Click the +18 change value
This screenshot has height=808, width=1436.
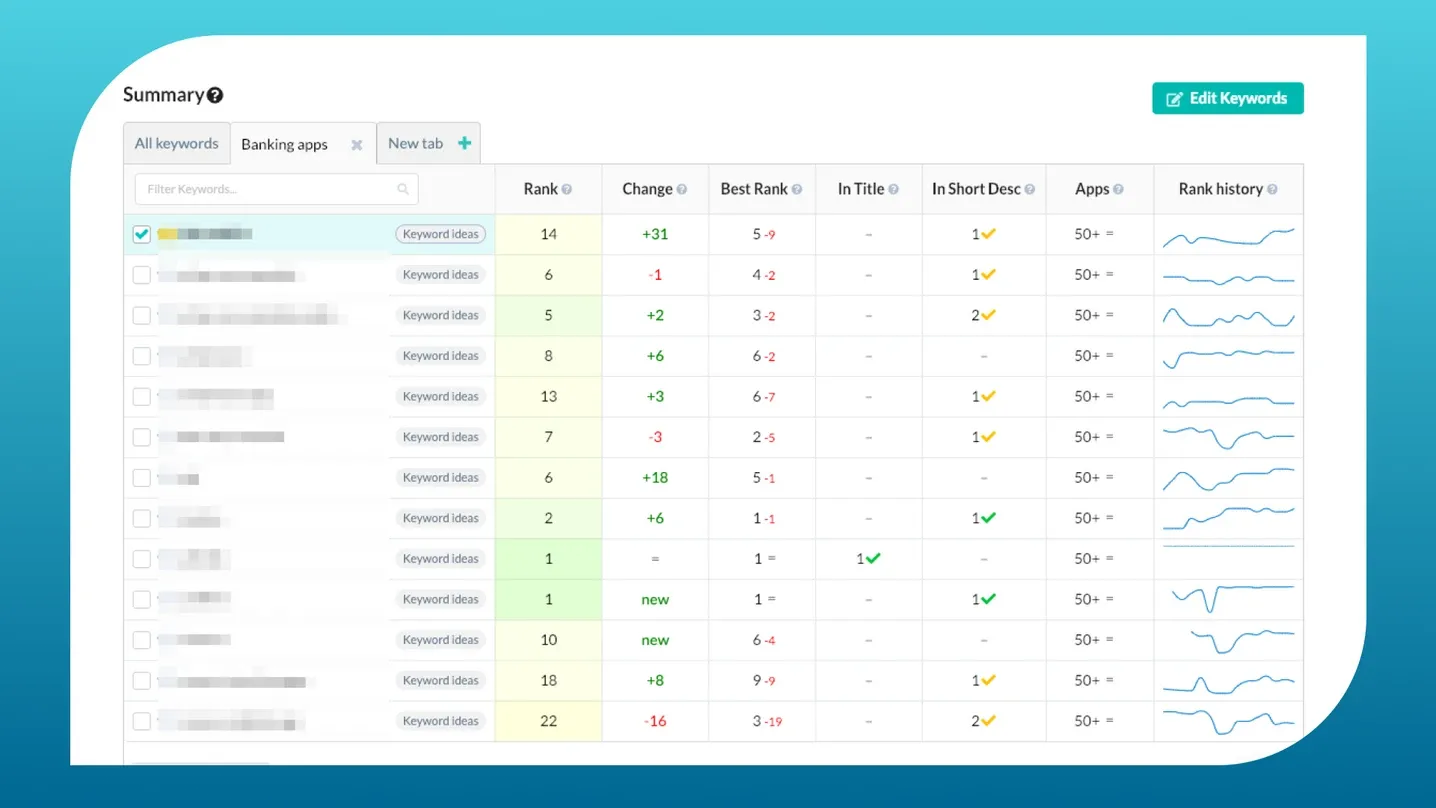coord(655,478)
